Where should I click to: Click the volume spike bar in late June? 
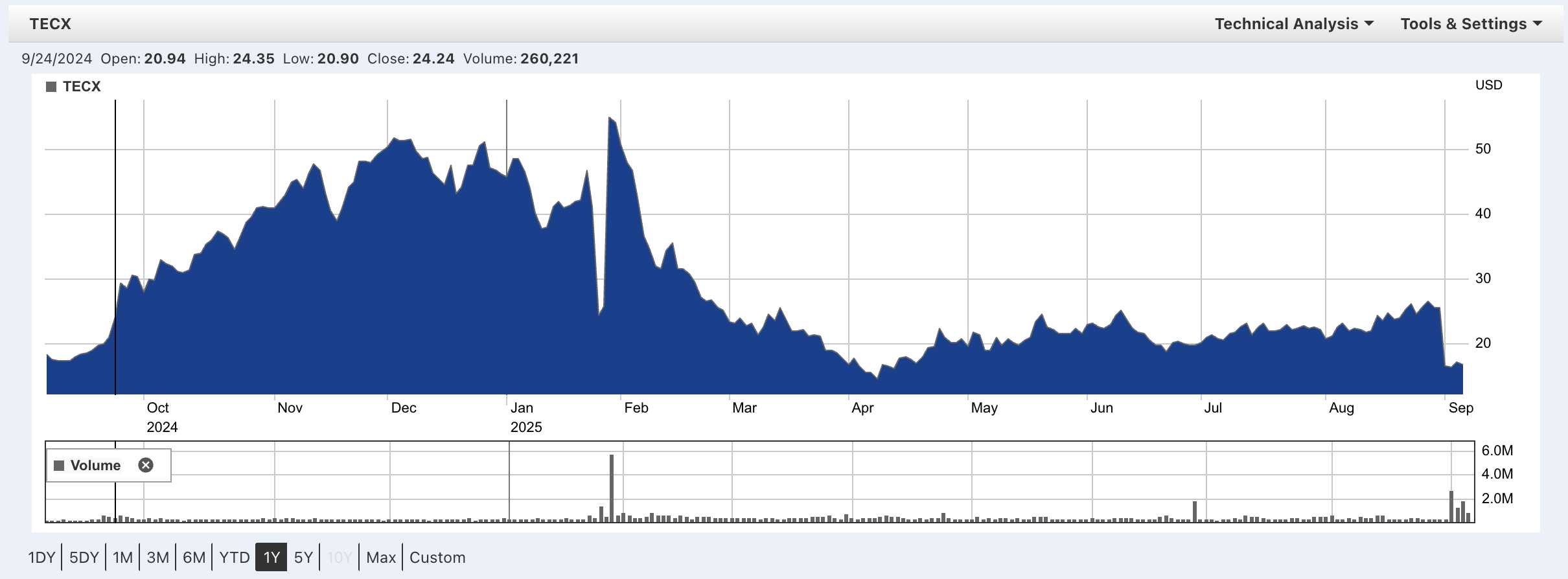tap(1194, 512)
